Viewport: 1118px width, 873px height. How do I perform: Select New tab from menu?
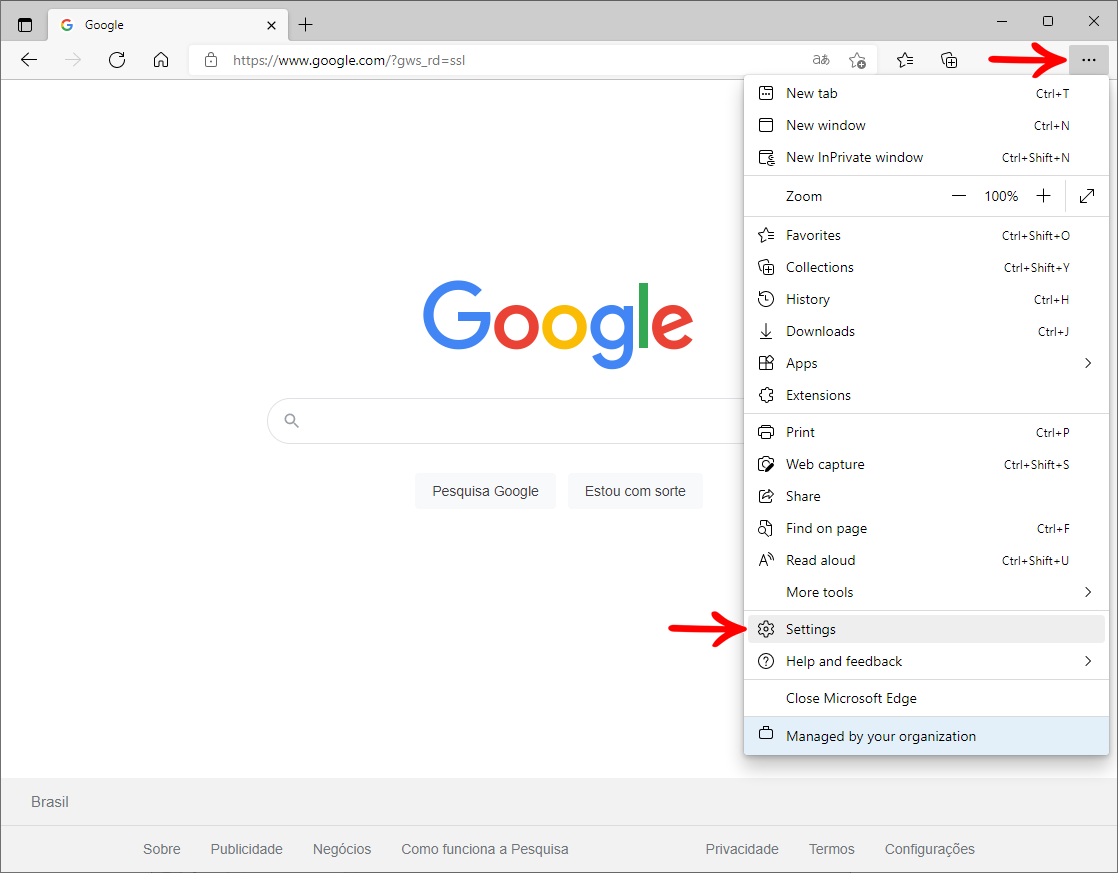coord(925,93)
